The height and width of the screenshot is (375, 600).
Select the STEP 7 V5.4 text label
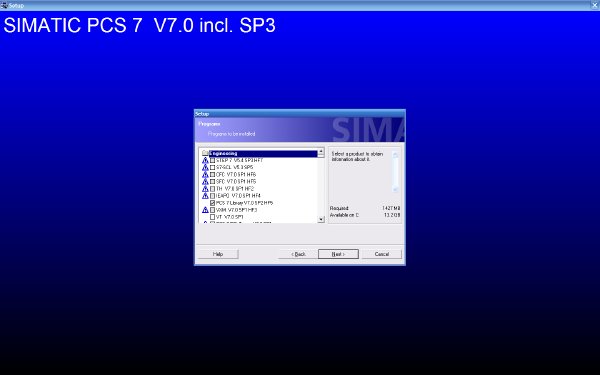(x=239, y=160)
